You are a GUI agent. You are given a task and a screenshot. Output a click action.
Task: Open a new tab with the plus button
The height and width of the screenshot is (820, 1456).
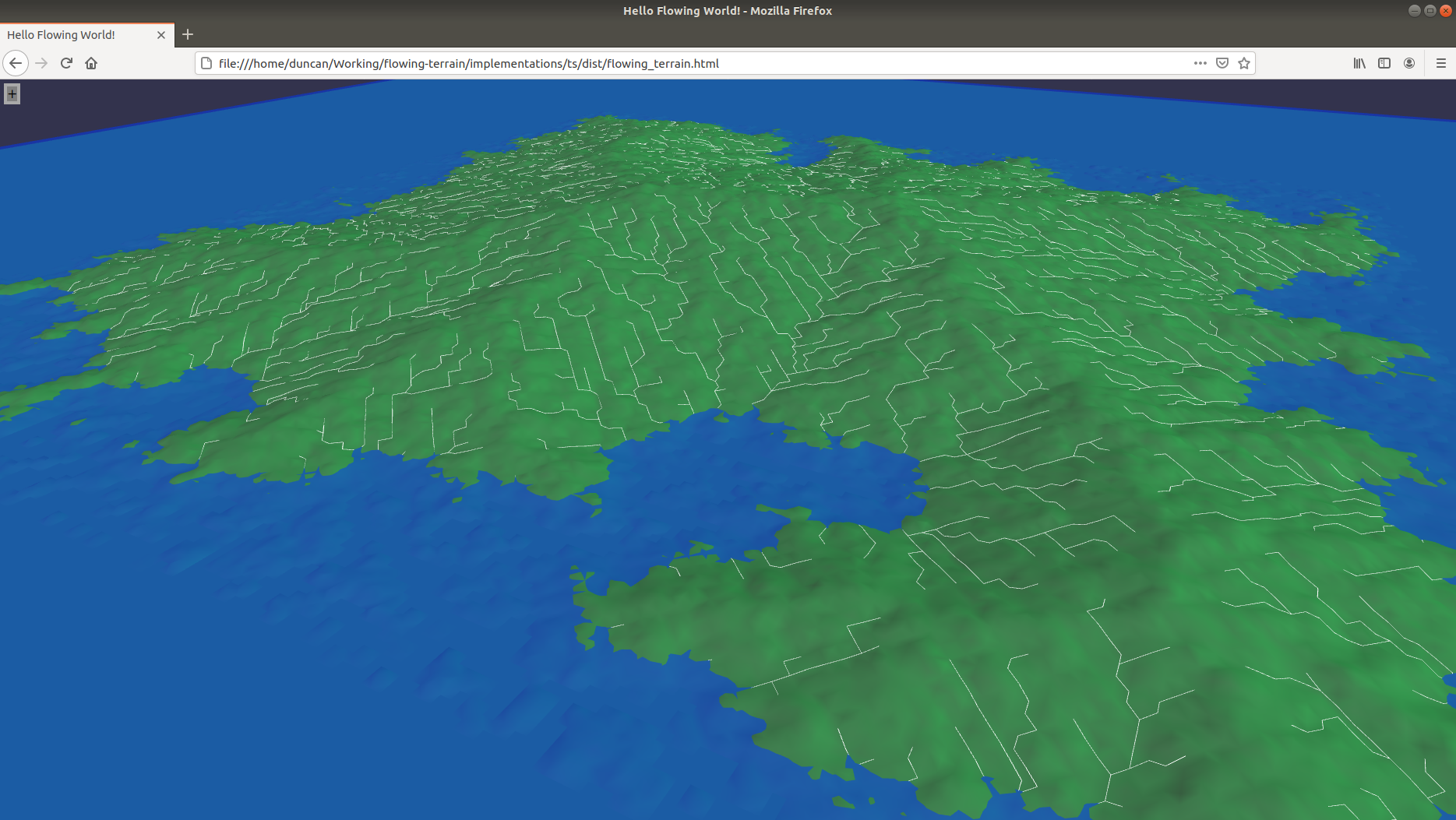[x=188, y=34]
